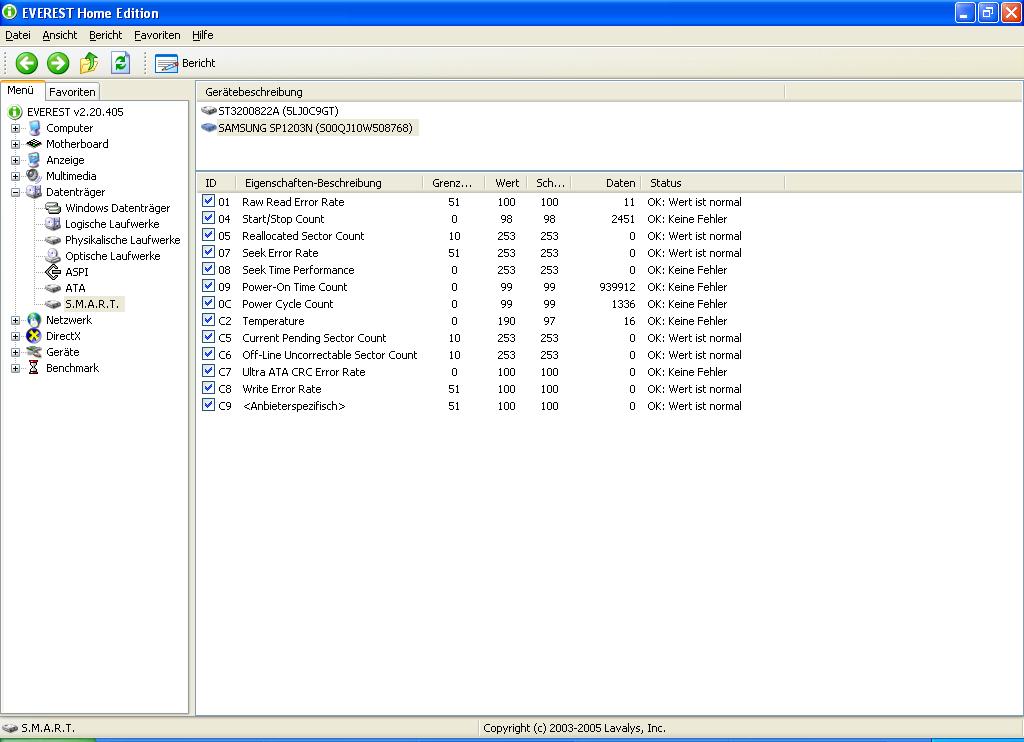This screenshot has width=1024, height=742.
Task: Select the ST3200822A (5LJ0C9GT) device row
Action: click(278, 111)
